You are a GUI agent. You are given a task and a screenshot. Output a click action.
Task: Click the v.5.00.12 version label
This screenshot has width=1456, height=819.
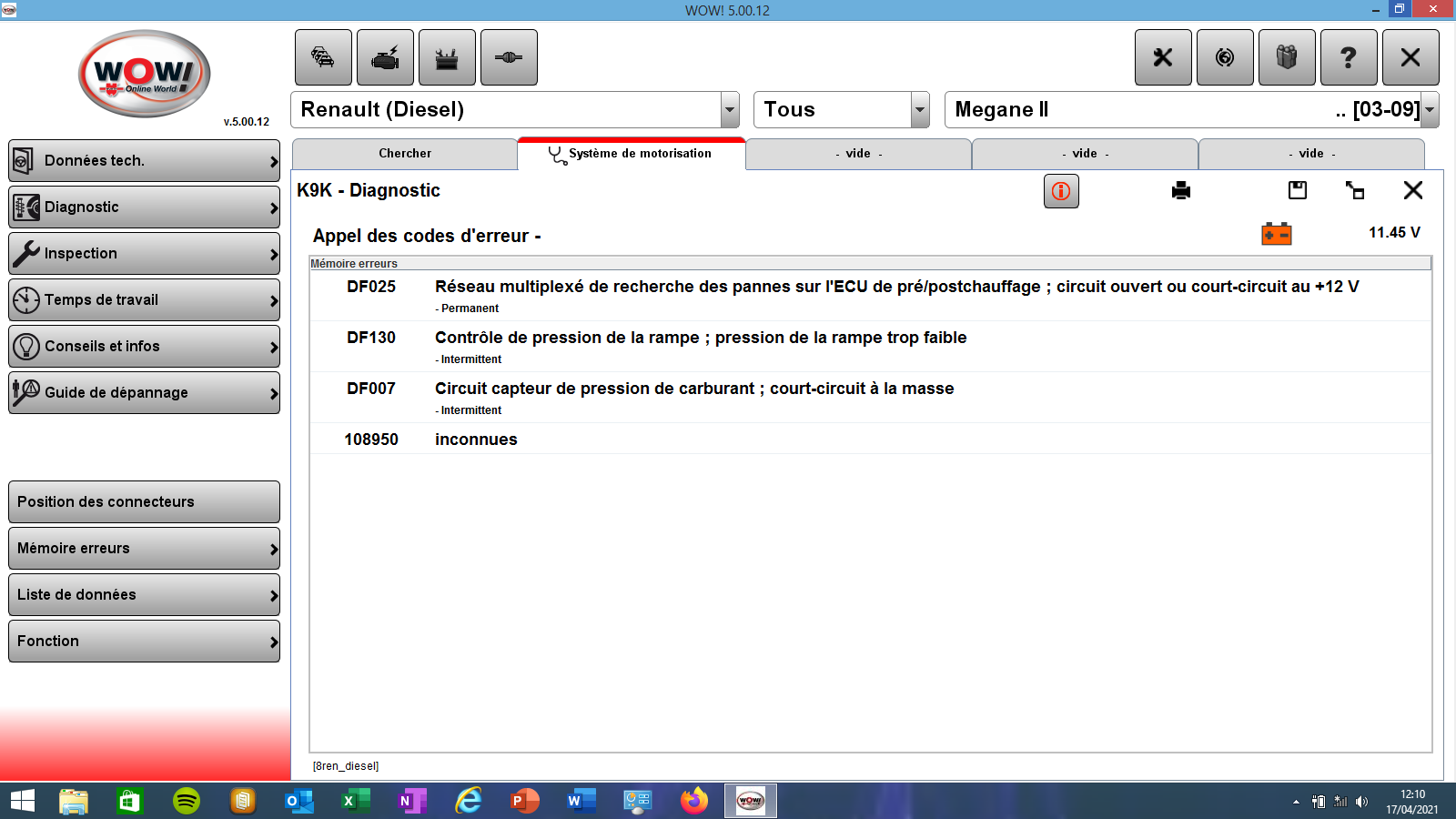point(247,122)
